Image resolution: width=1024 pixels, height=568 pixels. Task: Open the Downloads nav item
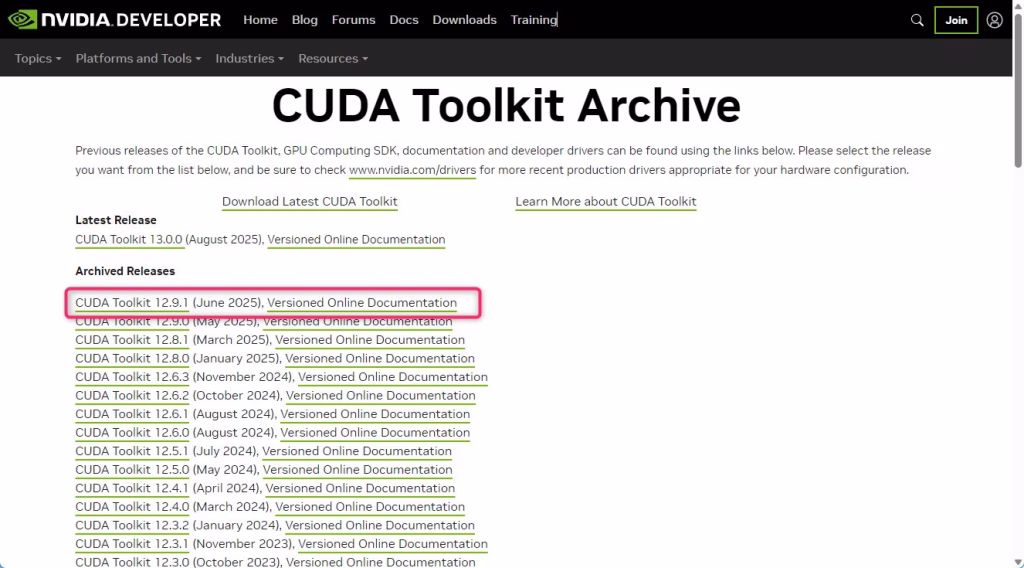click(464, 20)
